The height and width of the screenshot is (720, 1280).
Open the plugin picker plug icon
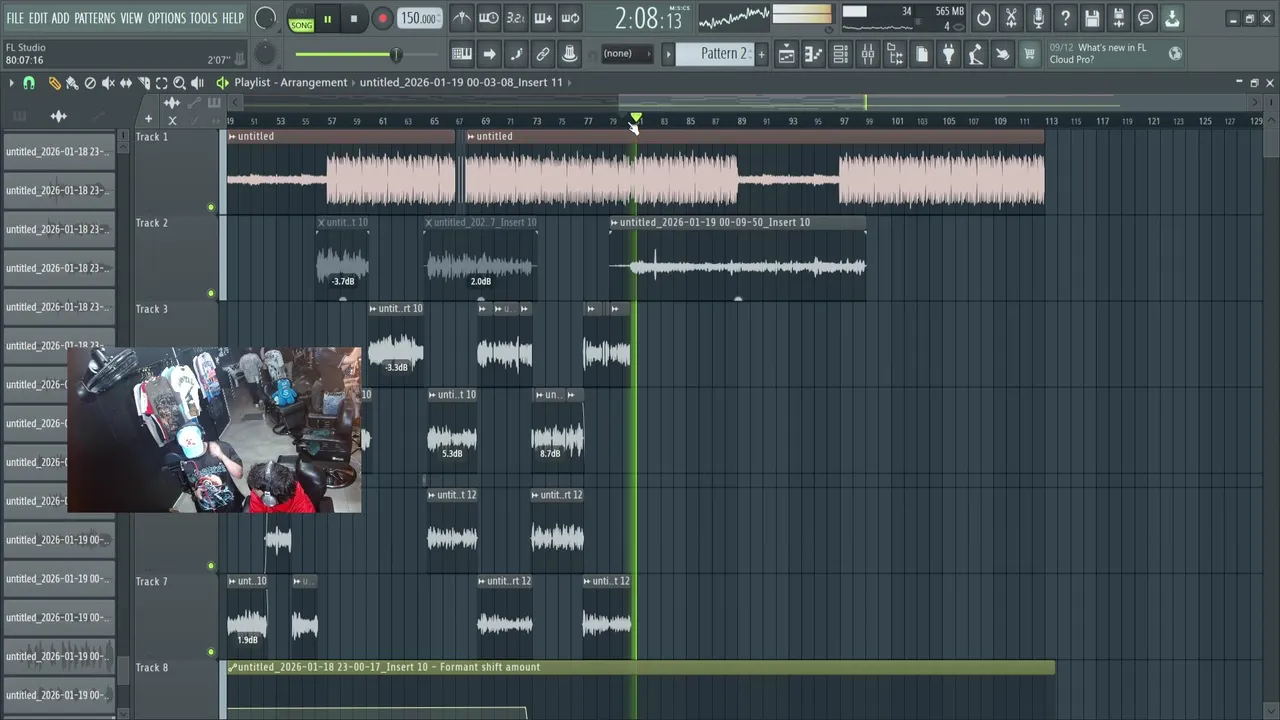949,54
